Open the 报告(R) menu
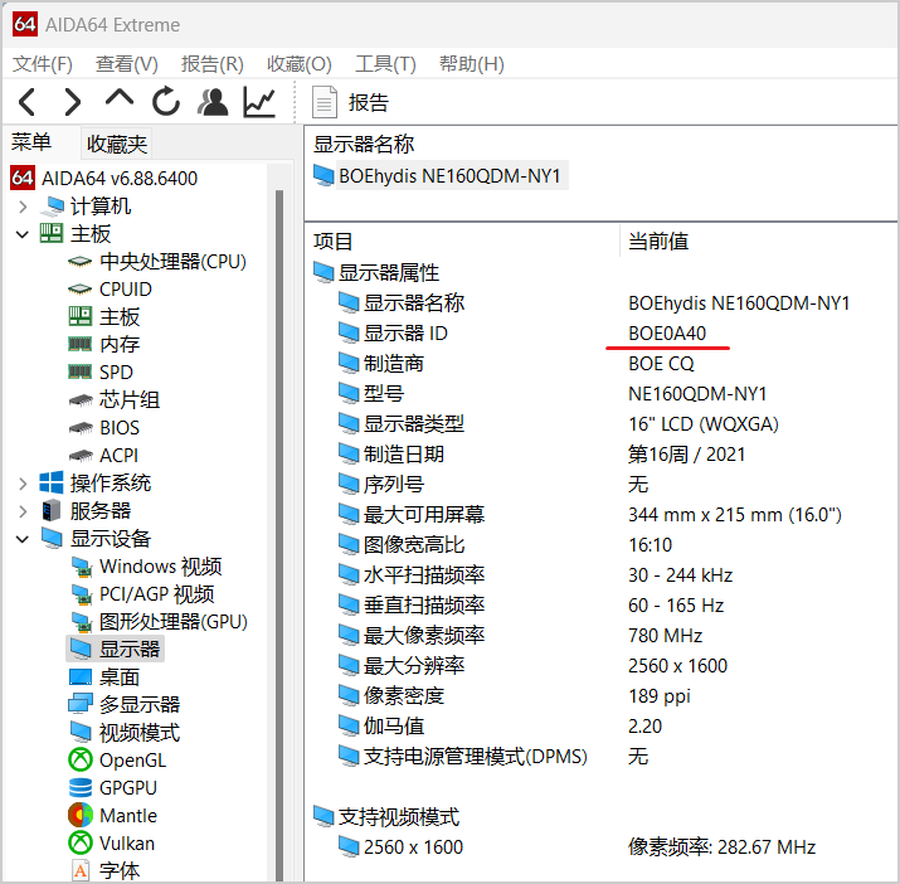The image size is (900, 884). pyautogui.click(x=212, y=64)
